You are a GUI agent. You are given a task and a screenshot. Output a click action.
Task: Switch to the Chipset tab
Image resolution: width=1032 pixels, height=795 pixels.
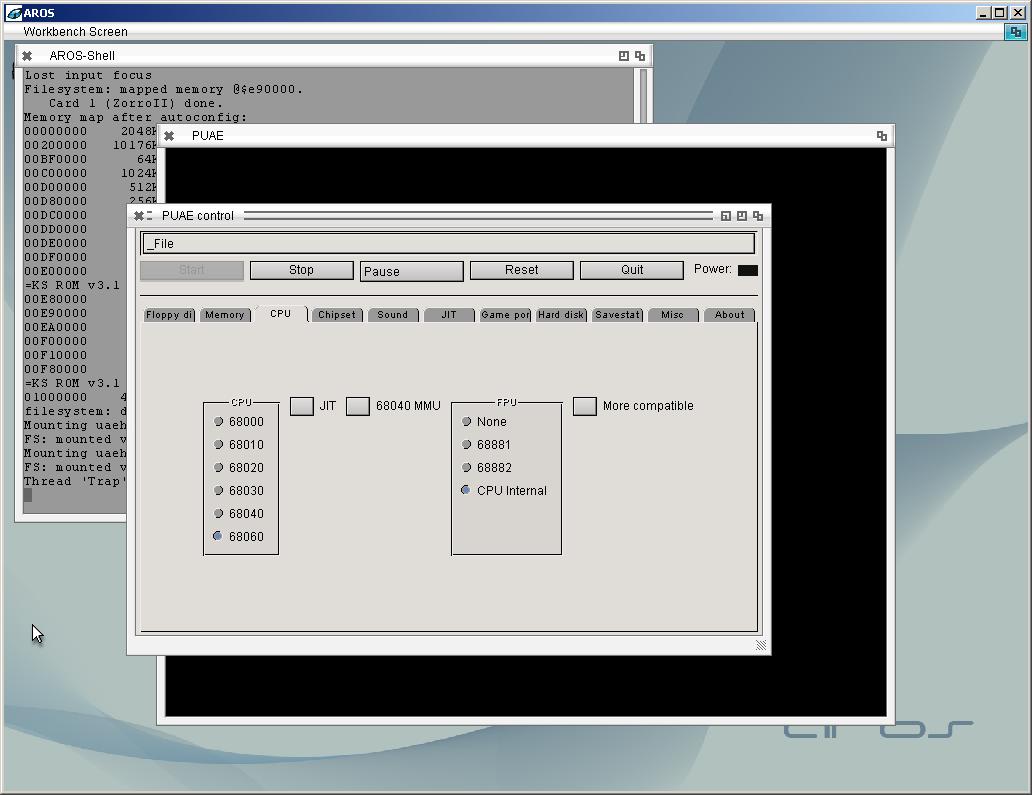coord(336,315)
